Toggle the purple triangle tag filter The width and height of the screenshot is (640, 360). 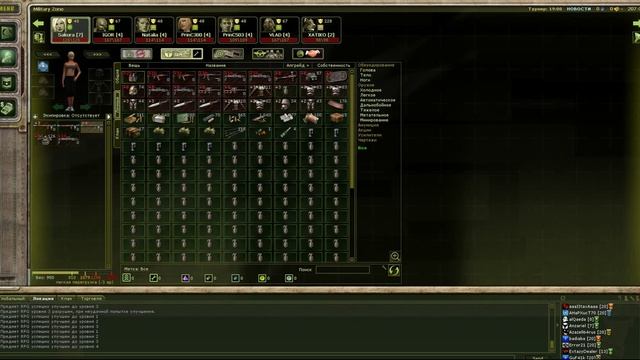coord(185,278)
